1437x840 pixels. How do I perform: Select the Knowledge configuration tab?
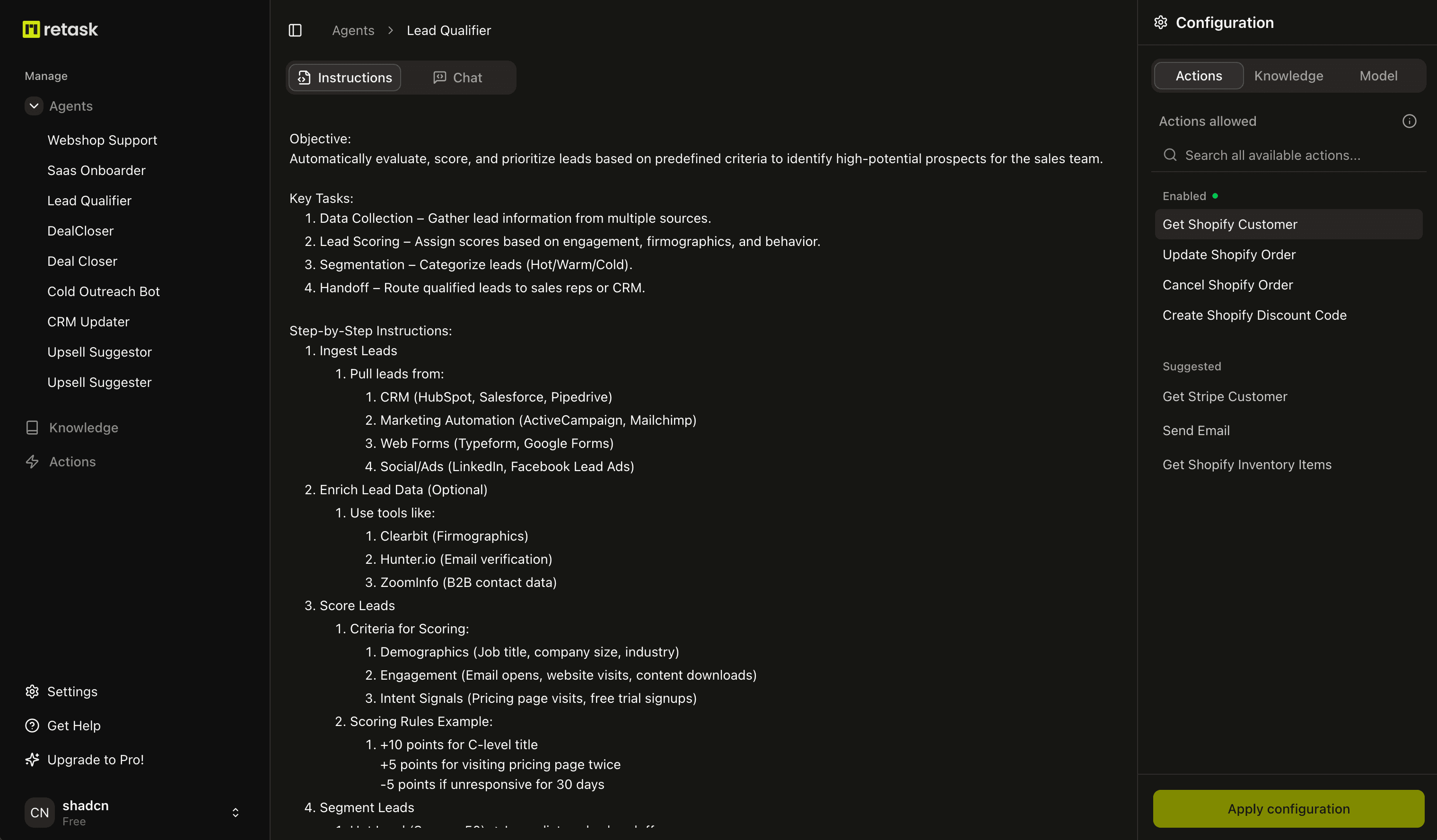coord(1288,76)
